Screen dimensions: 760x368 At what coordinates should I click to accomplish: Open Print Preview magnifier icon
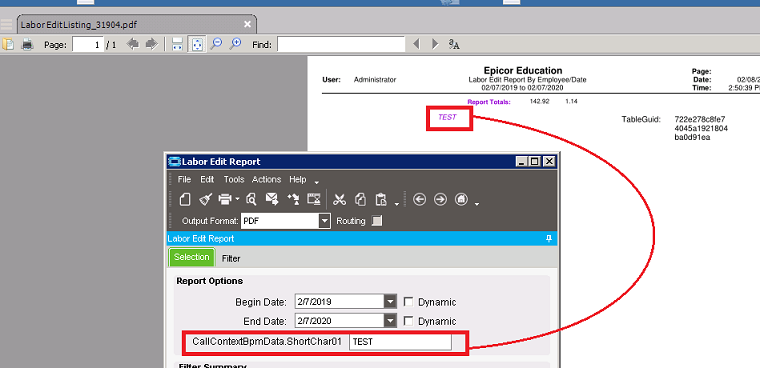click(251, 199)
